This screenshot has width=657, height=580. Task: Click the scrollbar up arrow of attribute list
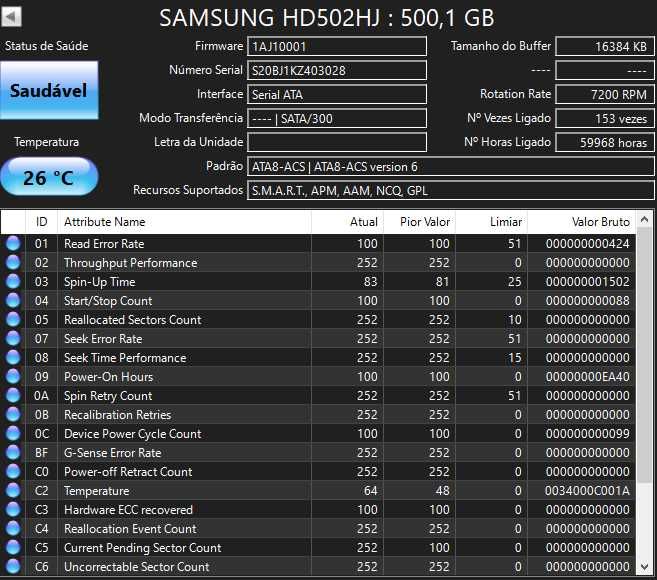tap(644, 219)
